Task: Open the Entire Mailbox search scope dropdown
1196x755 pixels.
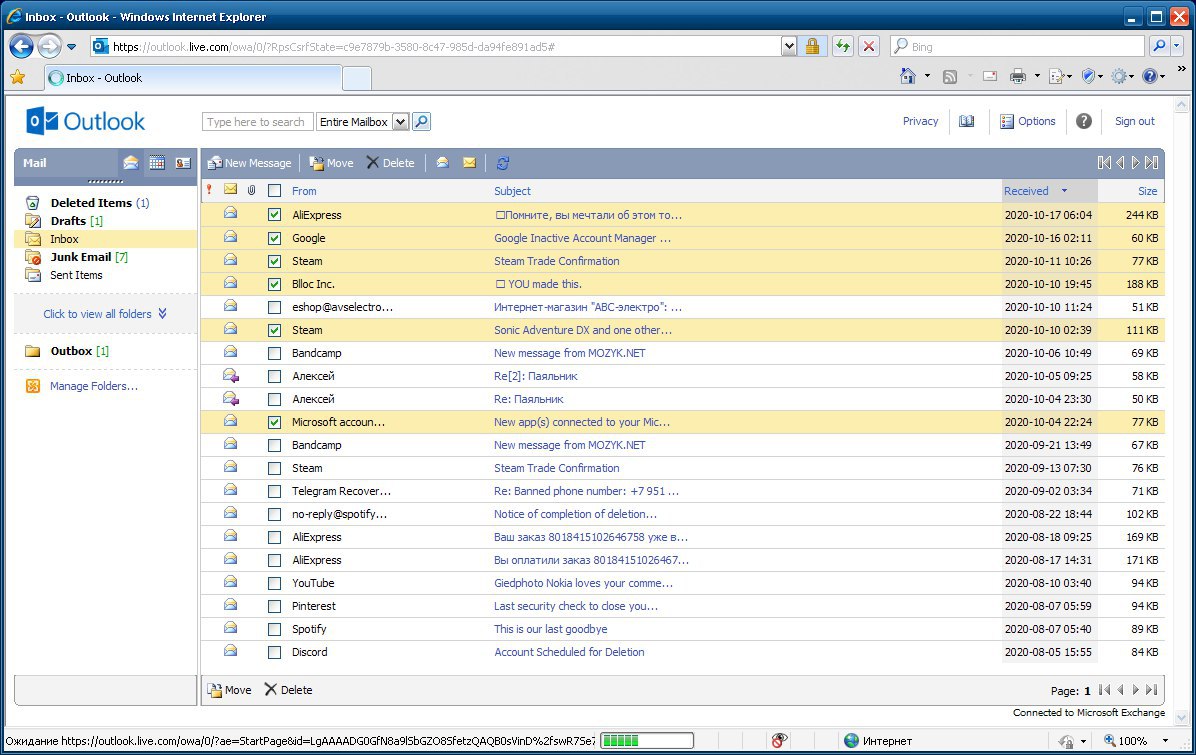Action: [x=400, y=122]
